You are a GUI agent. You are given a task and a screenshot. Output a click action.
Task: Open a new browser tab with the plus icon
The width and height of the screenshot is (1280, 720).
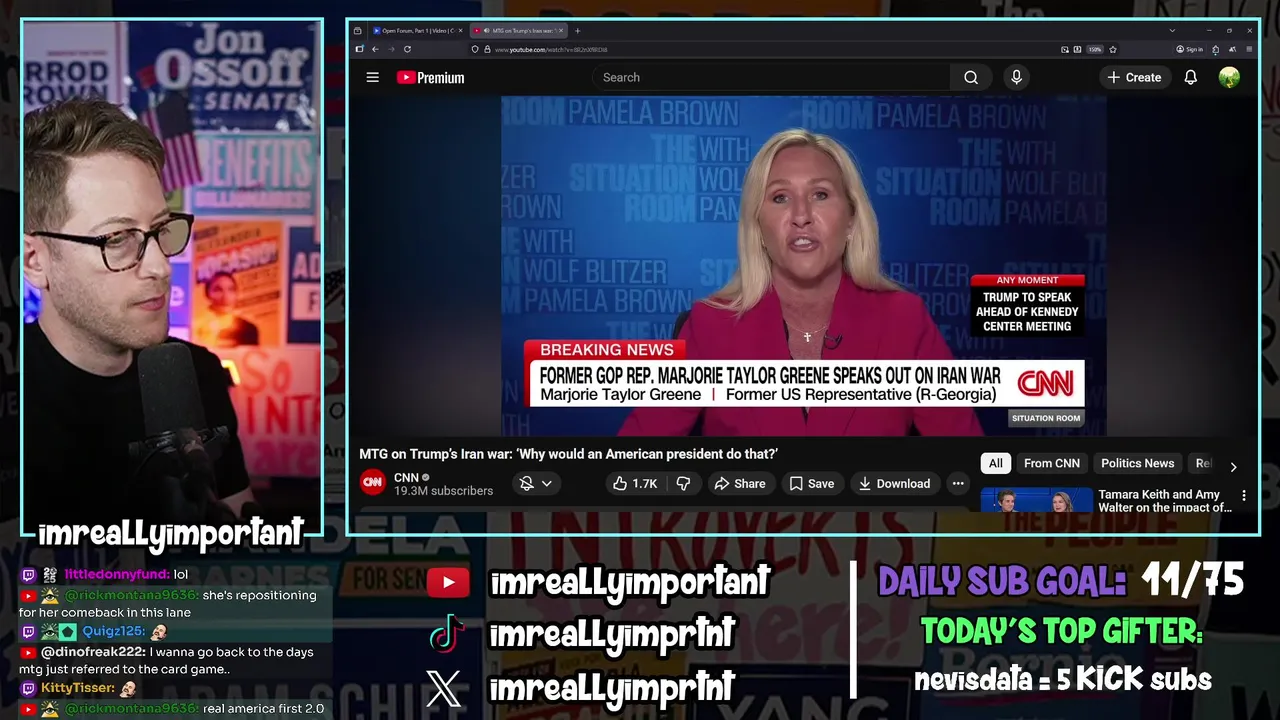(577, 31)
